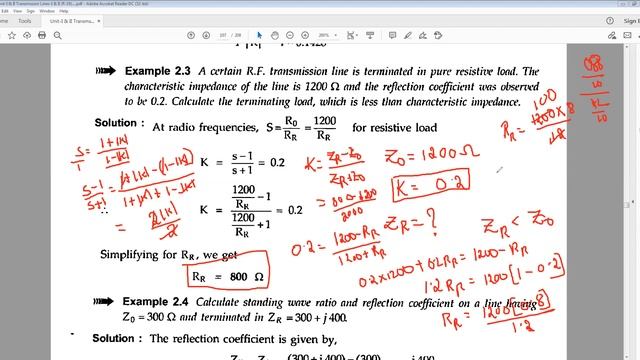
Task: Click the read mode scrolling icon
Action: (370, 36)
